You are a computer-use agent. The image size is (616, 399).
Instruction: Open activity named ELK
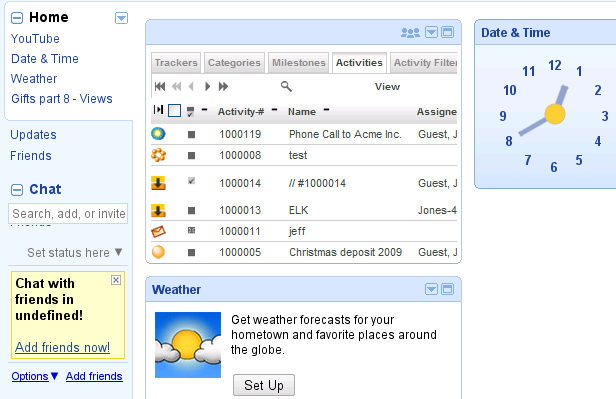(299, 210)
